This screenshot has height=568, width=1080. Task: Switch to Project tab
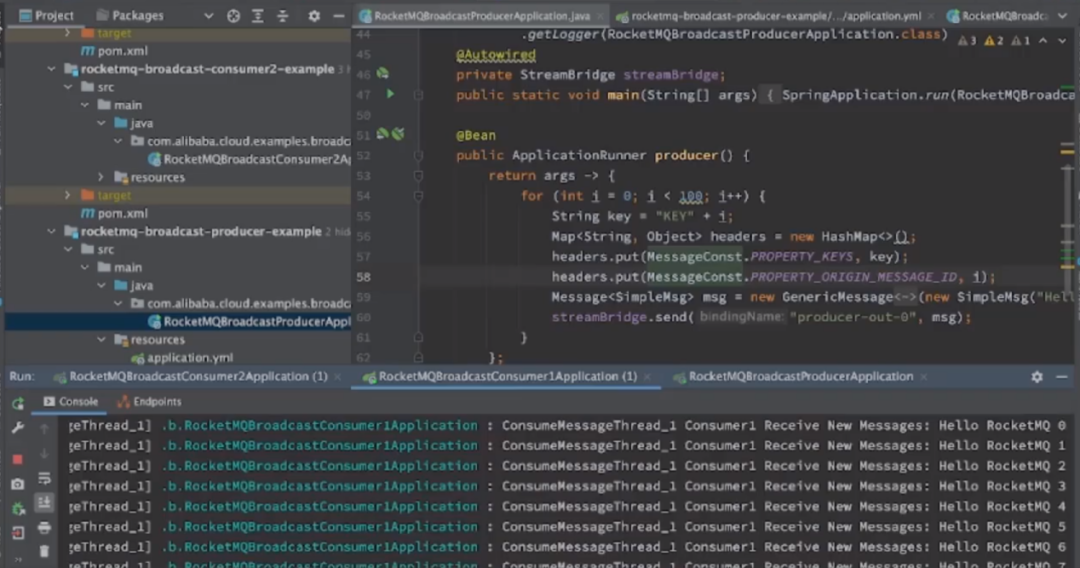pos(46,15)
